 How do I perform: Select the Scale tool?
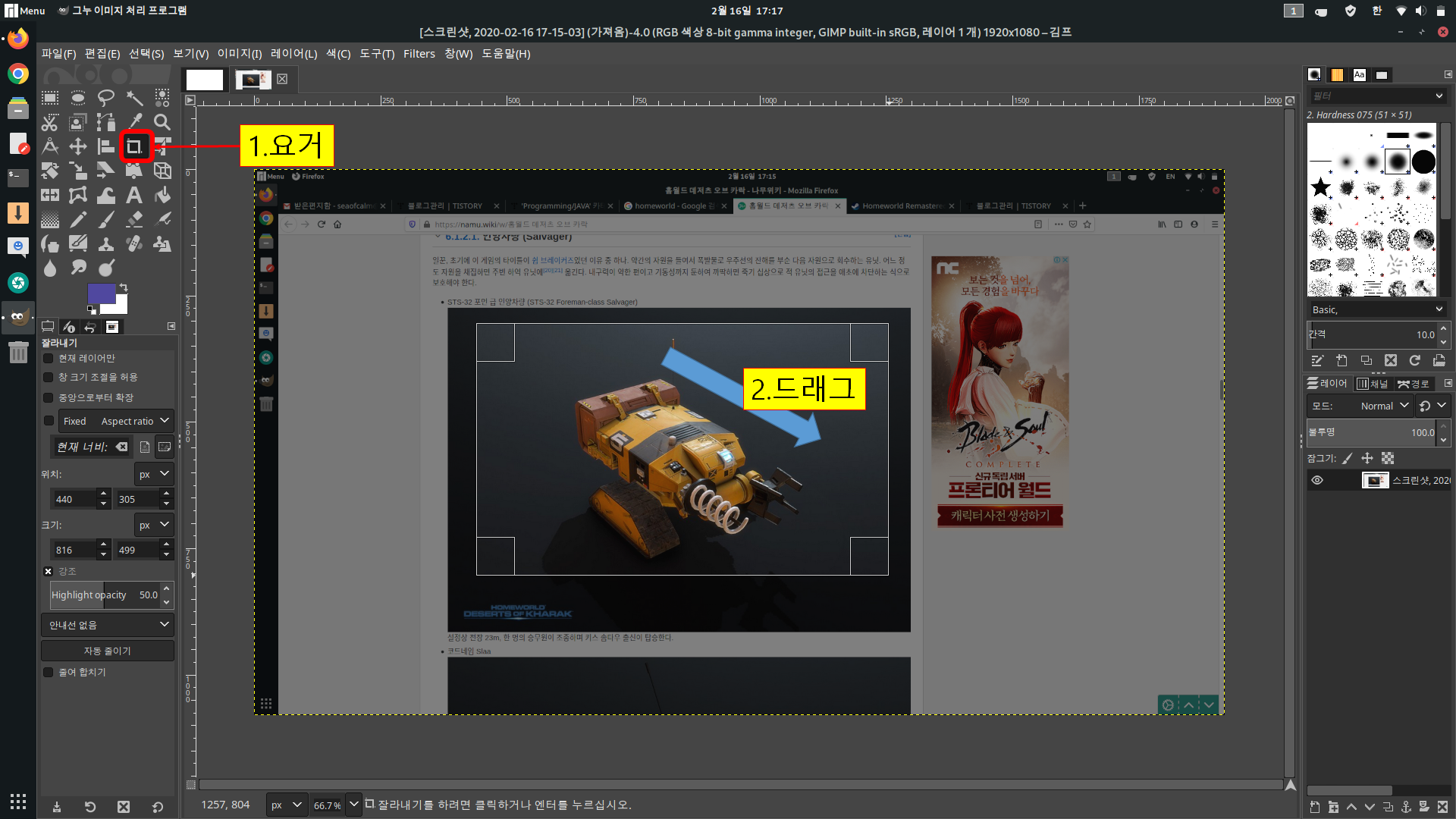pos(78,171)
